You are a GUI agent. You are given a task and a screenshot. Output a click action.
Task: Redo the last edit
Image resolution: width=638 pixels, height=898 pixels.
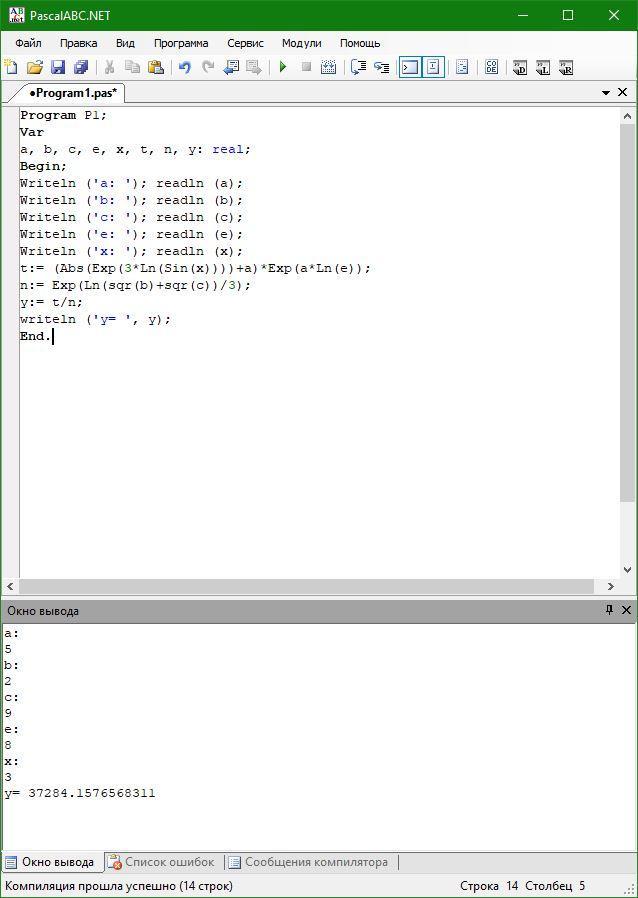tap(208, 67)
